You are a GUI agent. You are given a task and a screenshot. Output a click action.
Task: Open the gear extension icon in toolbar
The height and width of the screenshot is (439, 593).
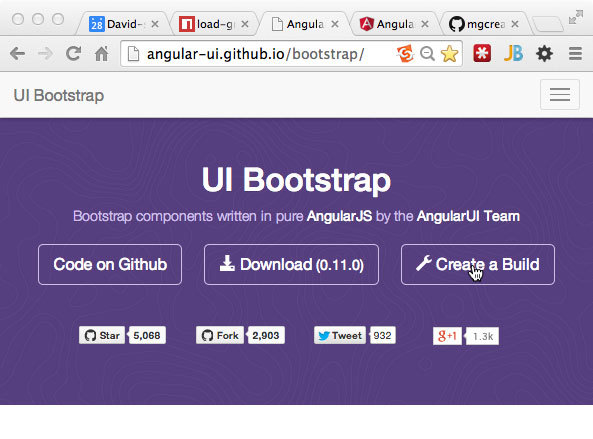545,54
